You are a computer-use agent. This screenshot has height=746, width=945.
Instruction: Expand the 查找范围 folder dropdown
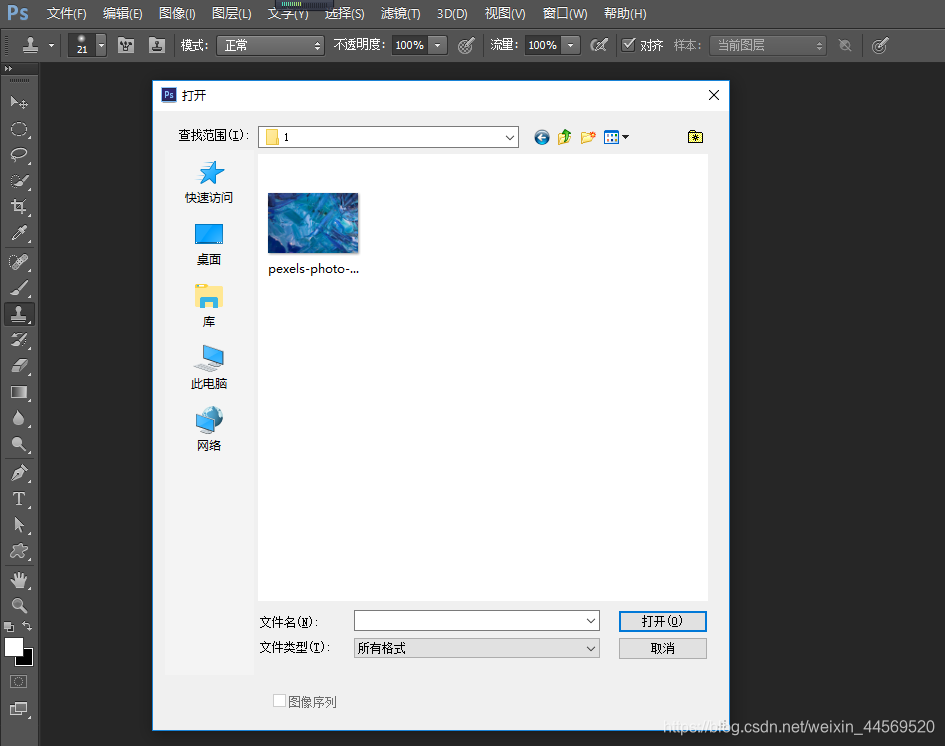[509, 137]
